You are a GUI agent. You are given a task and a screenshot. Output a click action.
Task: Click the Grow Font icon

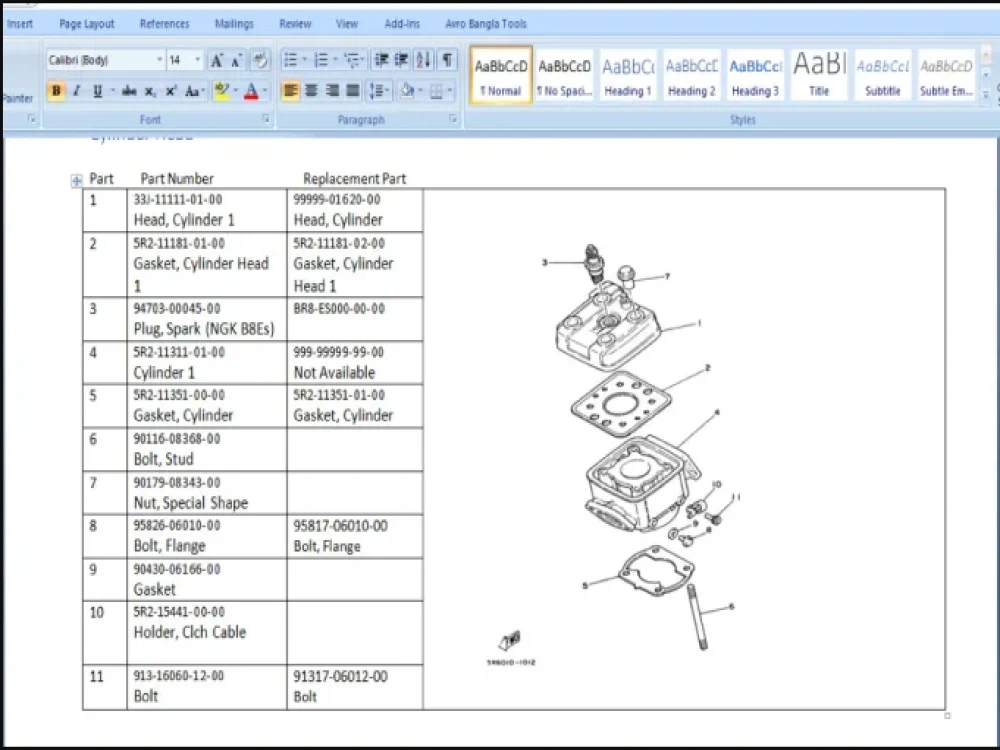tap(216, 61)
